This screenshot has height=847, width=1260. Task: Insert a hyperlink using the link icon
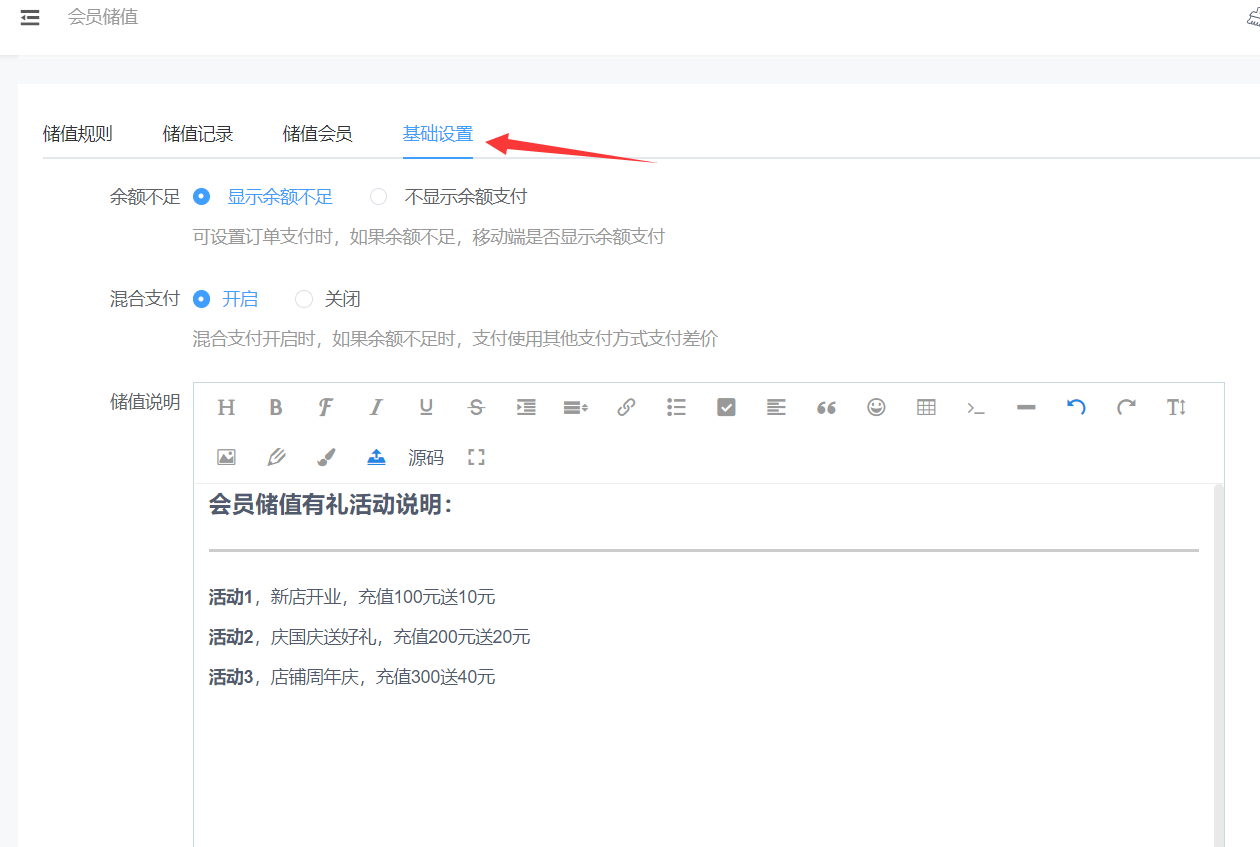tap(626, 407)
